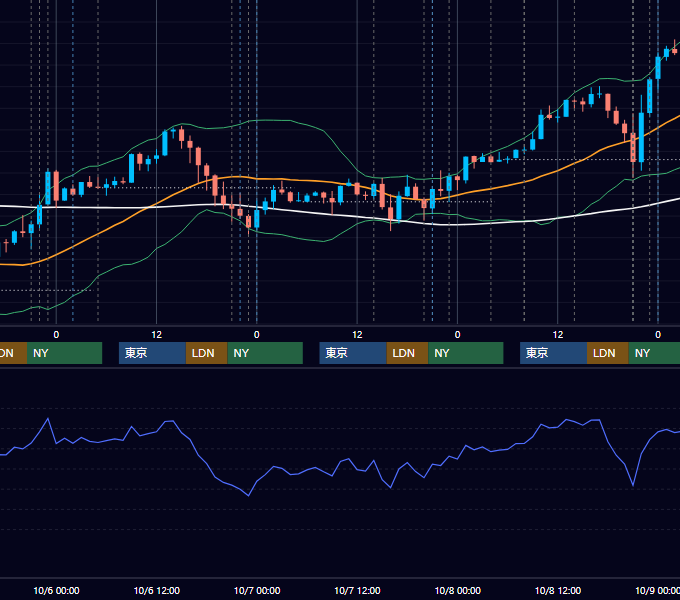This screenshot has width=680, height=600.
Task: Click the oscillator trough just before 10/7 00:00
Action: pyautogui.click(x=248, y=496)
